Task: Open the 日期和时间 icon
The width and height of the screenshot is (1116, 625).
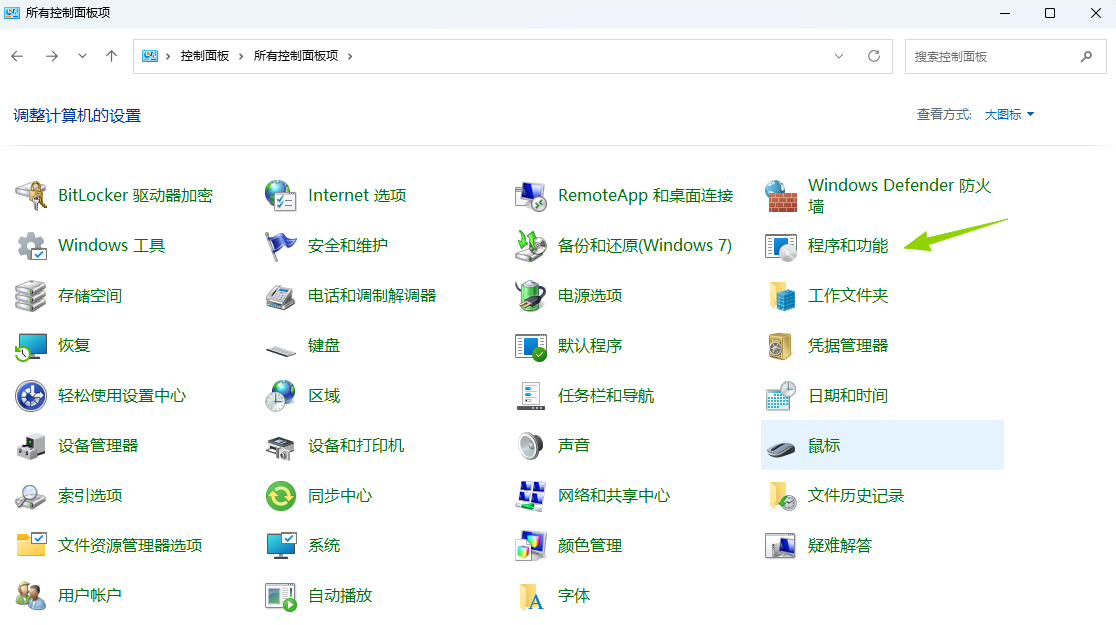Action: (781, 396)
